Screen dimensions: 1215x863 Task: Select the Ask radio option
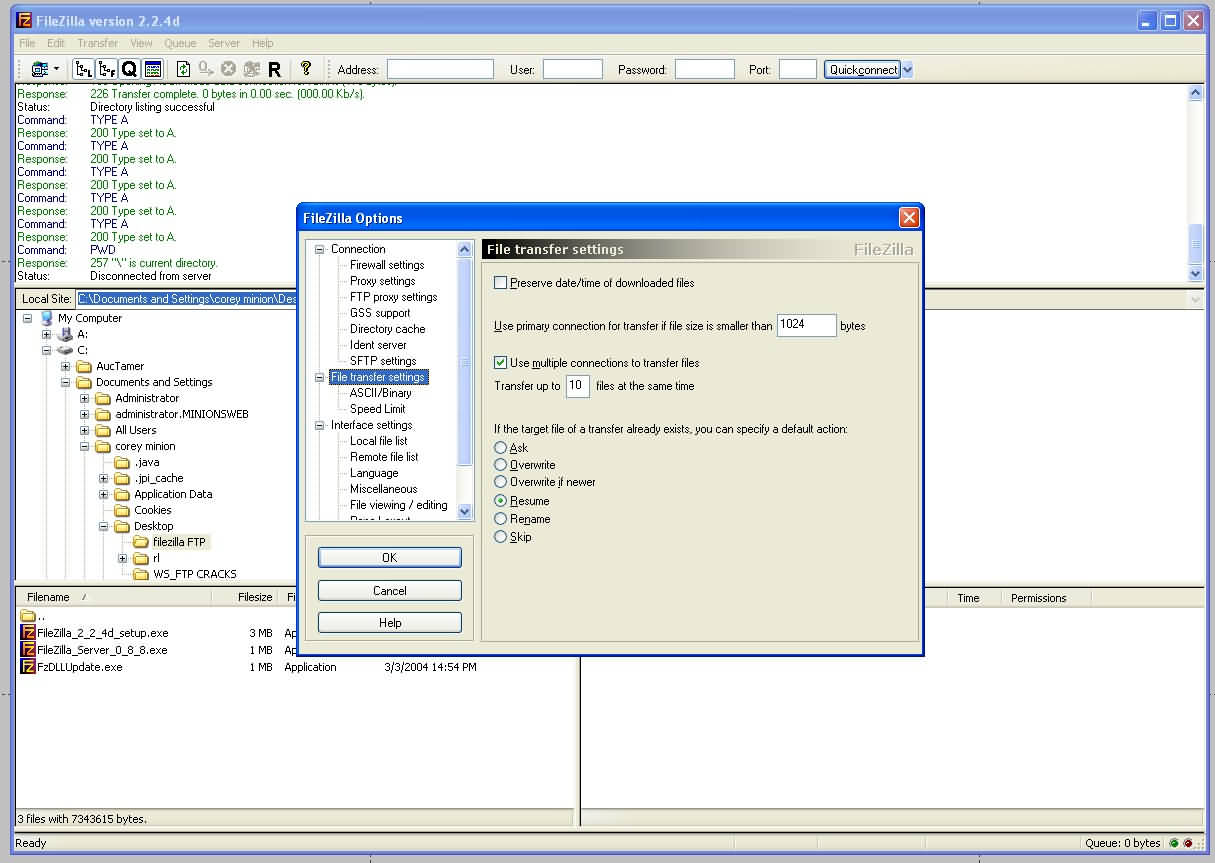click(501, 447)
